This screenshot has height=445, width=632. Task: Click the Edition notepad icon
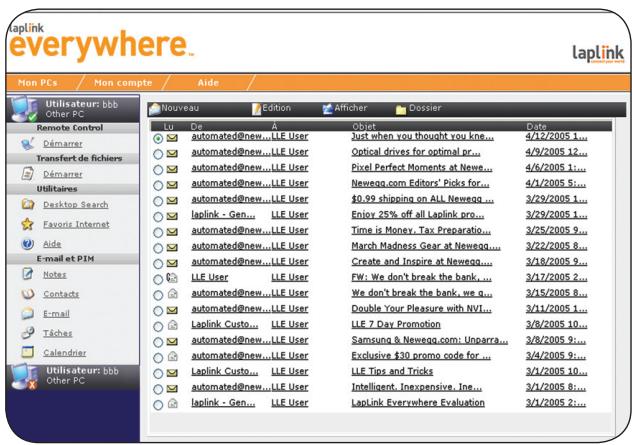[x=256, y=109]
